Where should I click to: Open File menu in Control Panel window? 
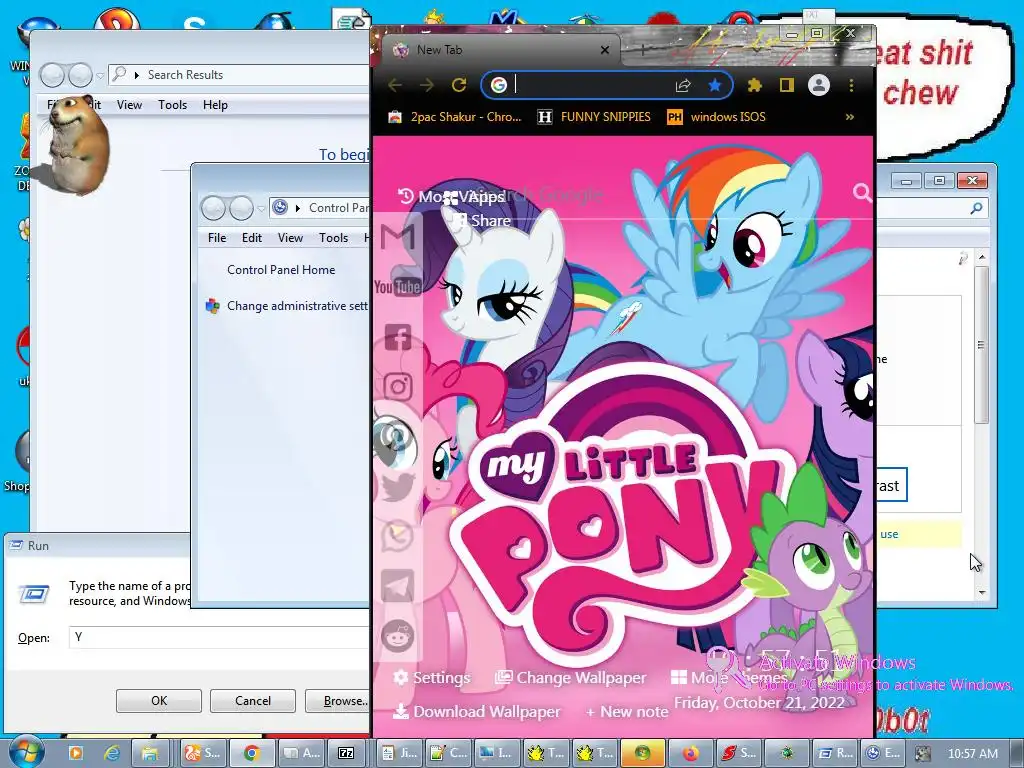click(217, 238)
